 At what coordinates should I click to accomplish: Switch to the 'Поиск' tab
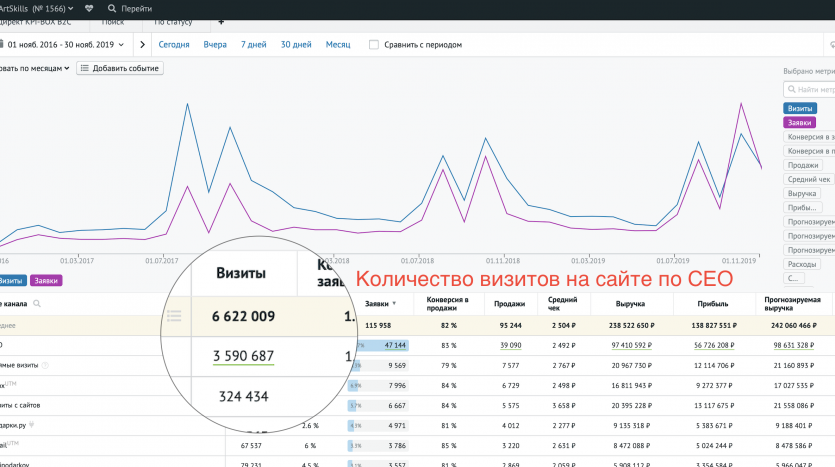pos(113,21)
